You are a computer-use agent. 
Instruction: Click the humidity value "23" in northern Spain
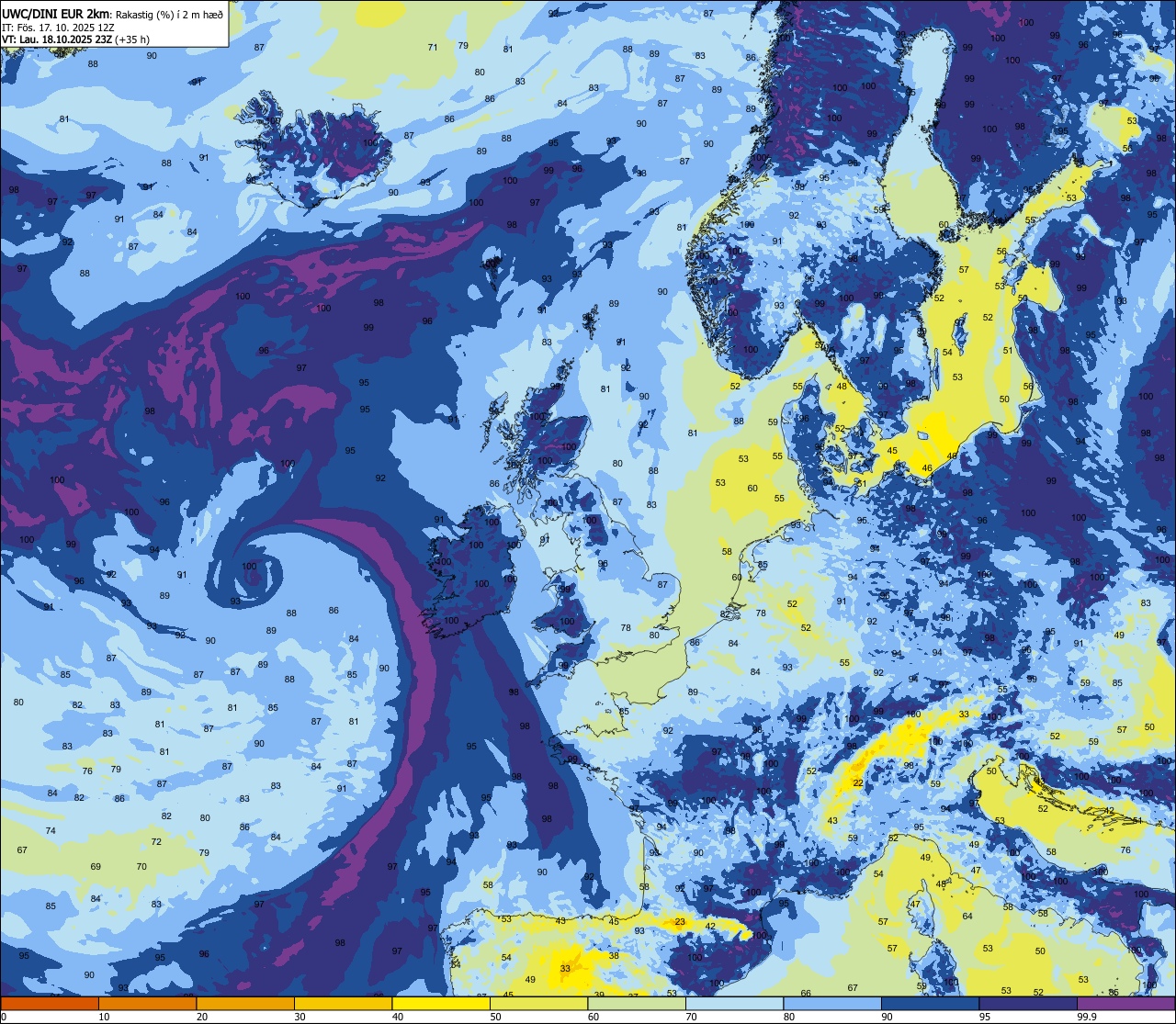[680, 921]
